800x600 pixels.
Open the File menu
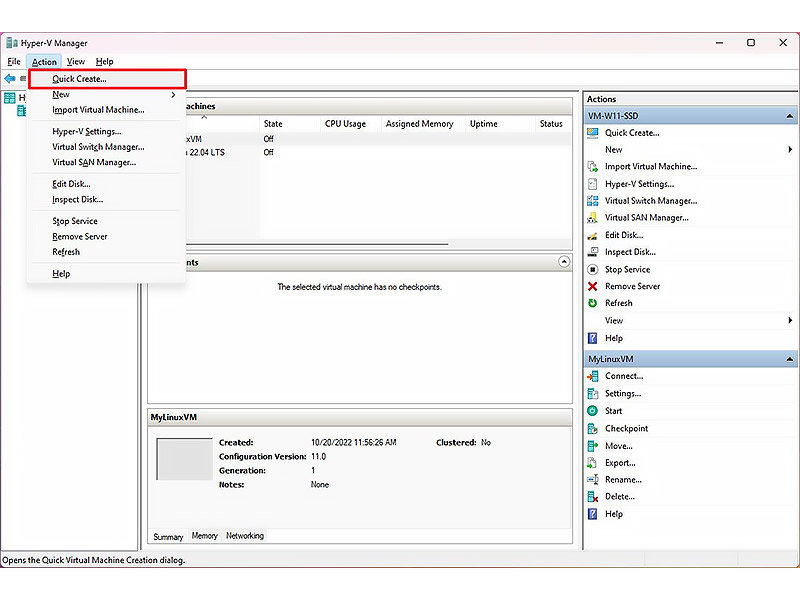click(x=14, y=62)
